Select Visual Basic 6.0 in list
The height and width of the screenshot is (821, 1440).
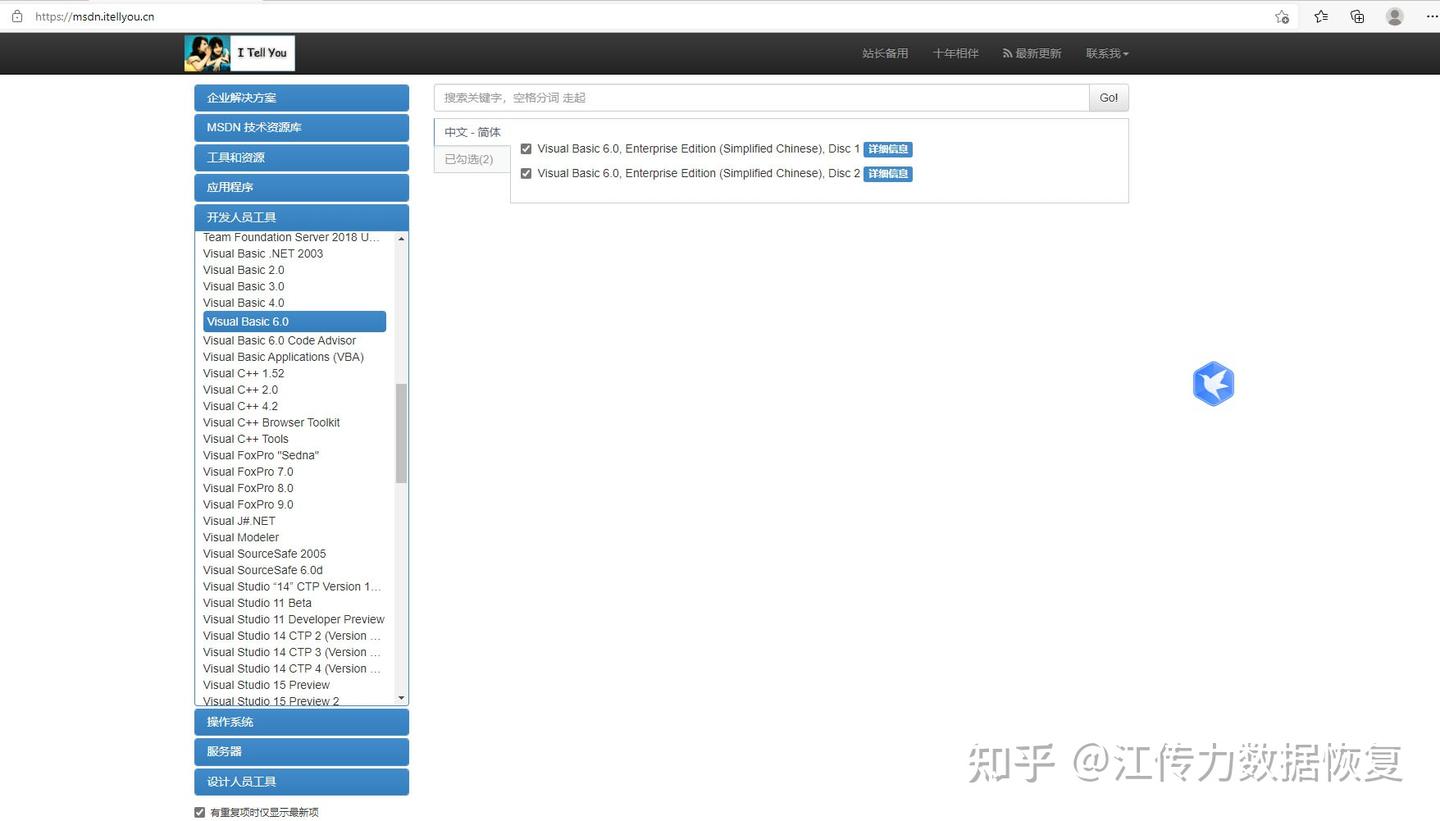pos(294,321)
